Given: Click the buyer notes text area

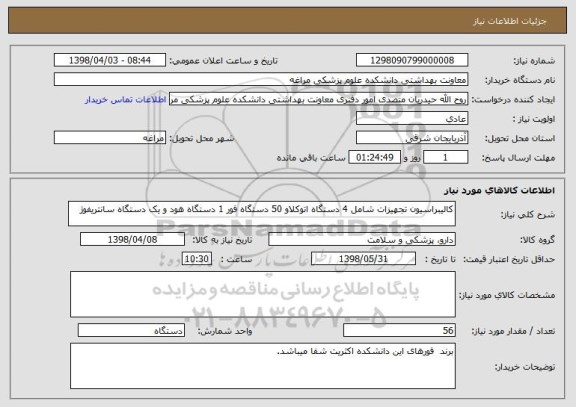Looking at the screenshot, I should 263,366.
